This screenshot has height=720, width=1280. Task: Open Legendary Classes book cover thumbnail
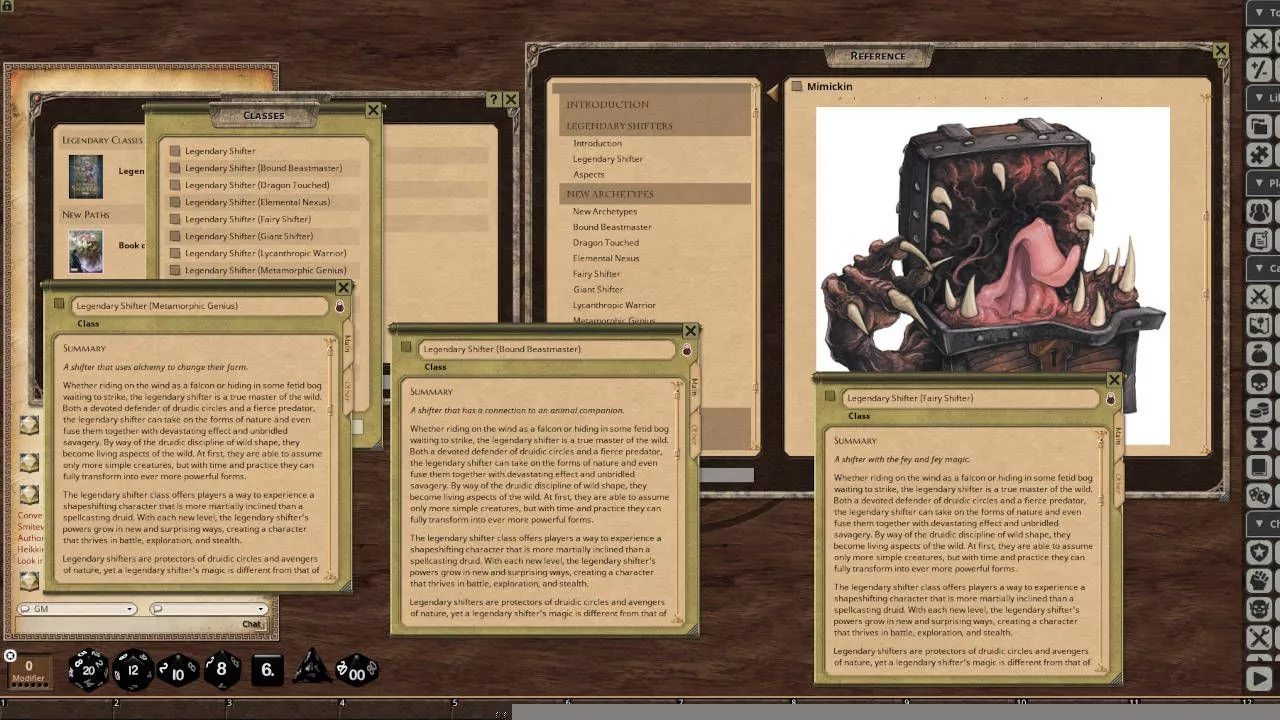coord(85,175)
